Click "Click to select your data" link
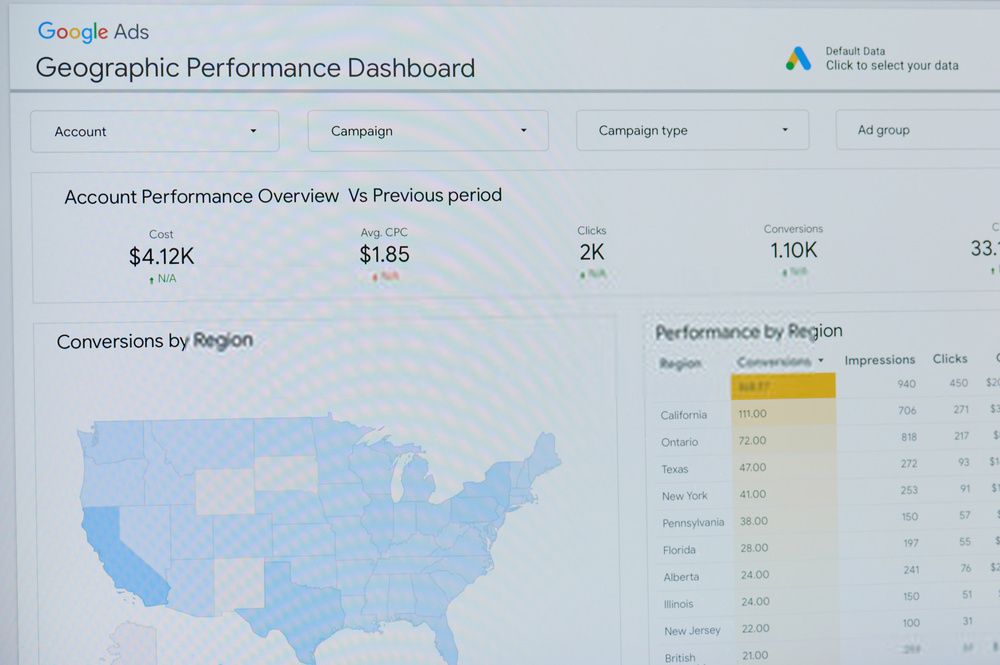This screenshot has width=1000, height=665. [892, 65]
